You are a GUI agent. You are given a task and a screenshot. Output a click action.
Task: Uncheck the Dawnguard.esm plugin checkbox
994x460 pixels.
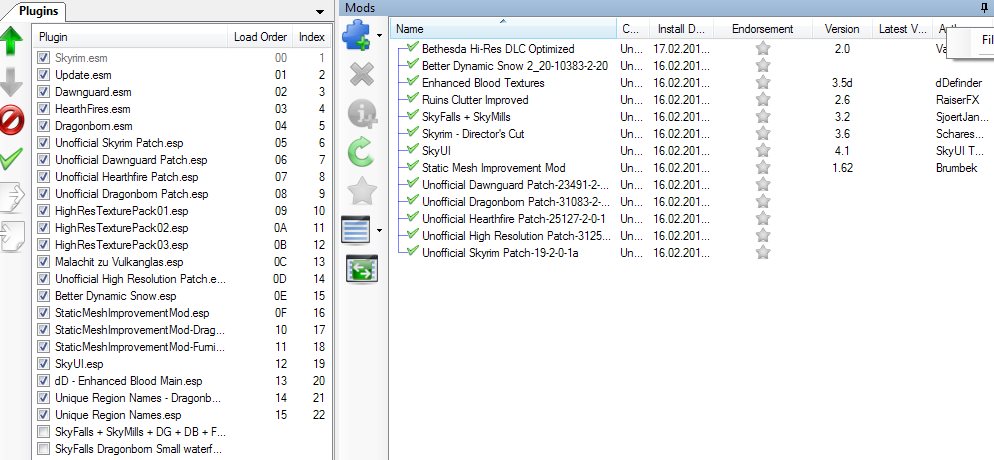43,92
